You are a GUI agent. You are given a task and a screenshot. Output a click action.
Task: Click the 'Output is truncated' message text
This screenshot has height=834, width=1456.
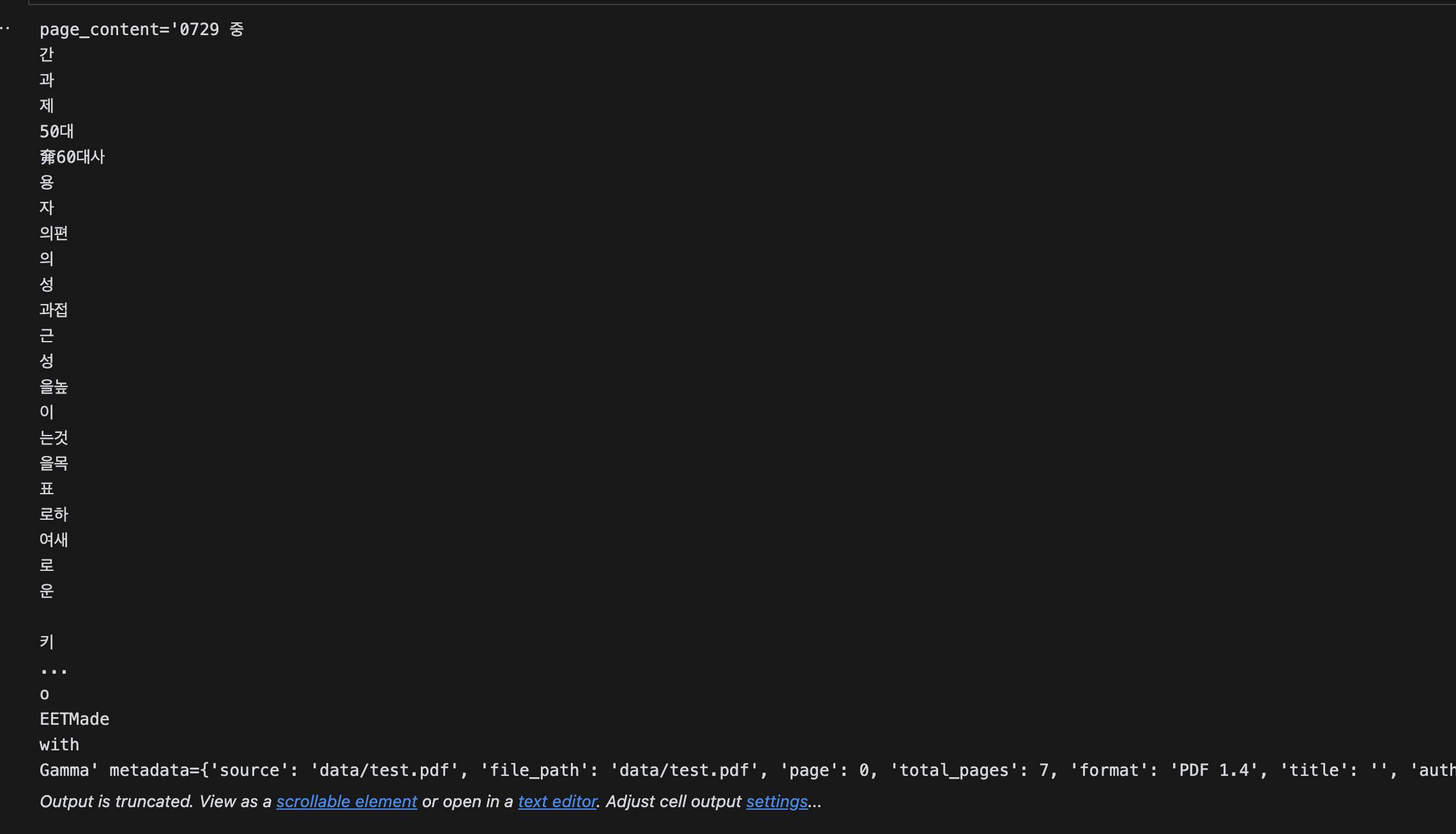[x=115, y=801]
